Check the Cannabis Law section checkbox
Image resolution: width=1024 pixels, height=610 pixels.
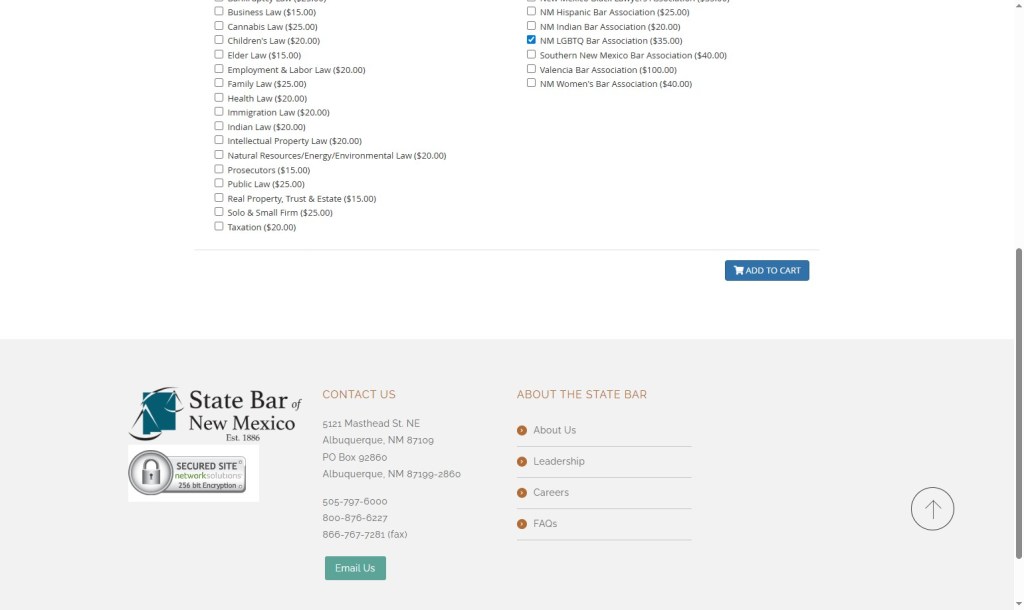[219, 26]
